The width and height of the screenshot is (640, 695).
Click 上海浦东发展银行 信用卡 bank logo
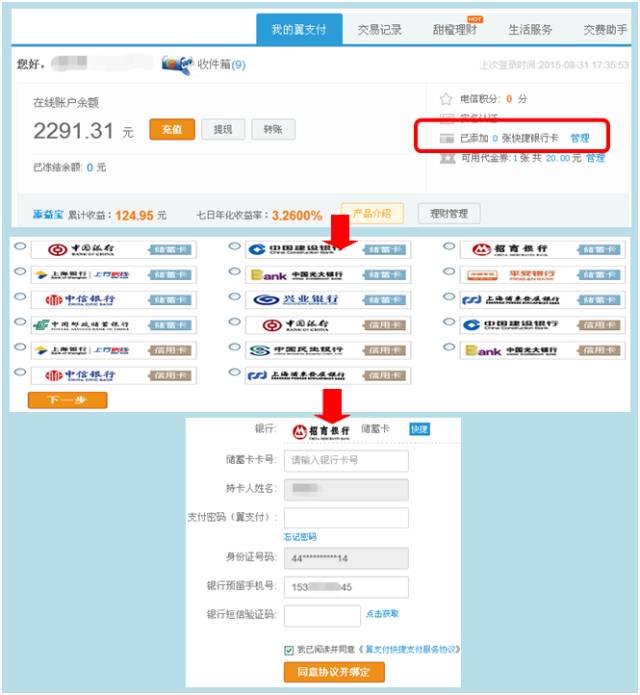(296, 375)
